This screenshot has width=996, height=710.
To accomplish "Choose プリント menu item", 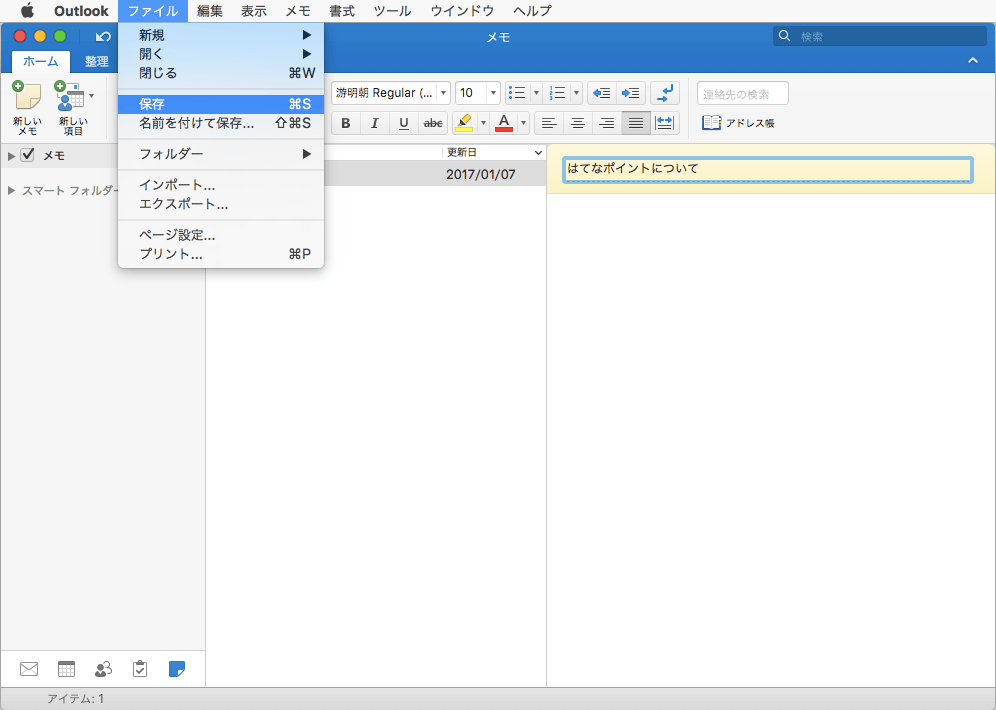I will pos(221,254).
